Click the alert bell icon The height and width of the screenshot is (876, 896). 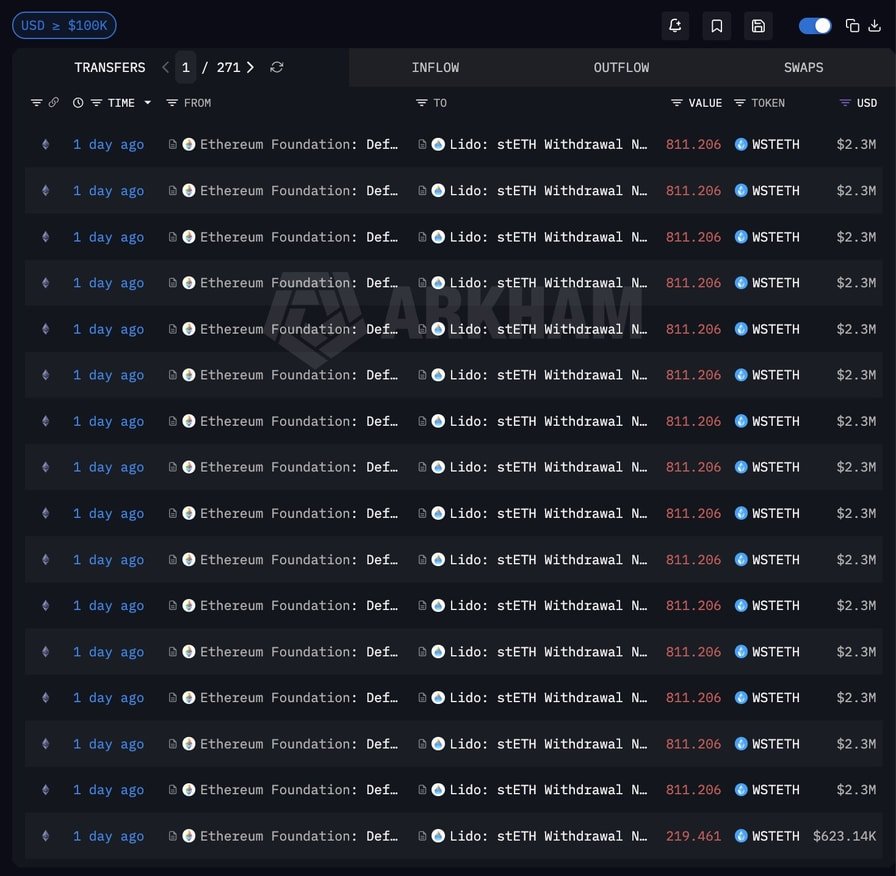click(675, 26)
